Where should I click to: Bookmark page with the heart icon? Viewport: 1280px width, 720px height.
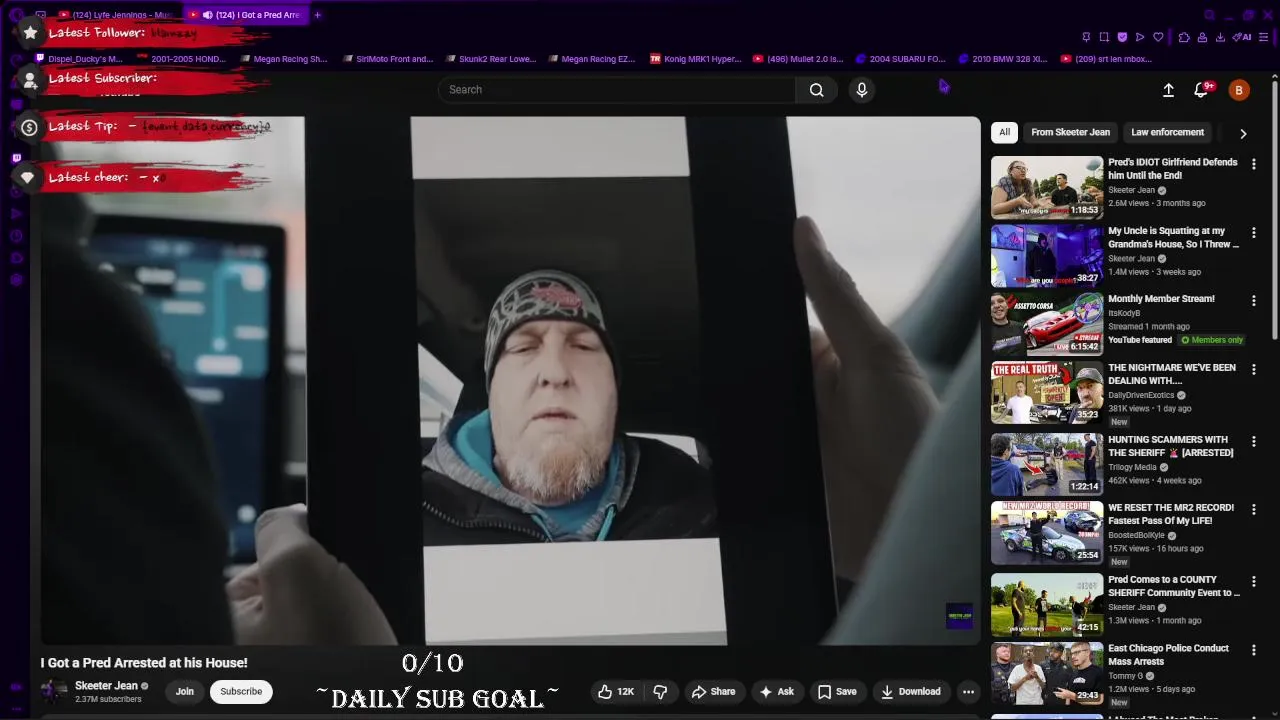(1158, 37)
